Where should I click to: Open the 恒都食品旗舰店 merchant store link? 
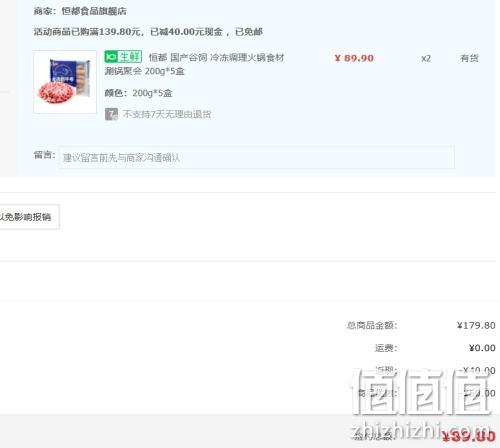[94, 11]
